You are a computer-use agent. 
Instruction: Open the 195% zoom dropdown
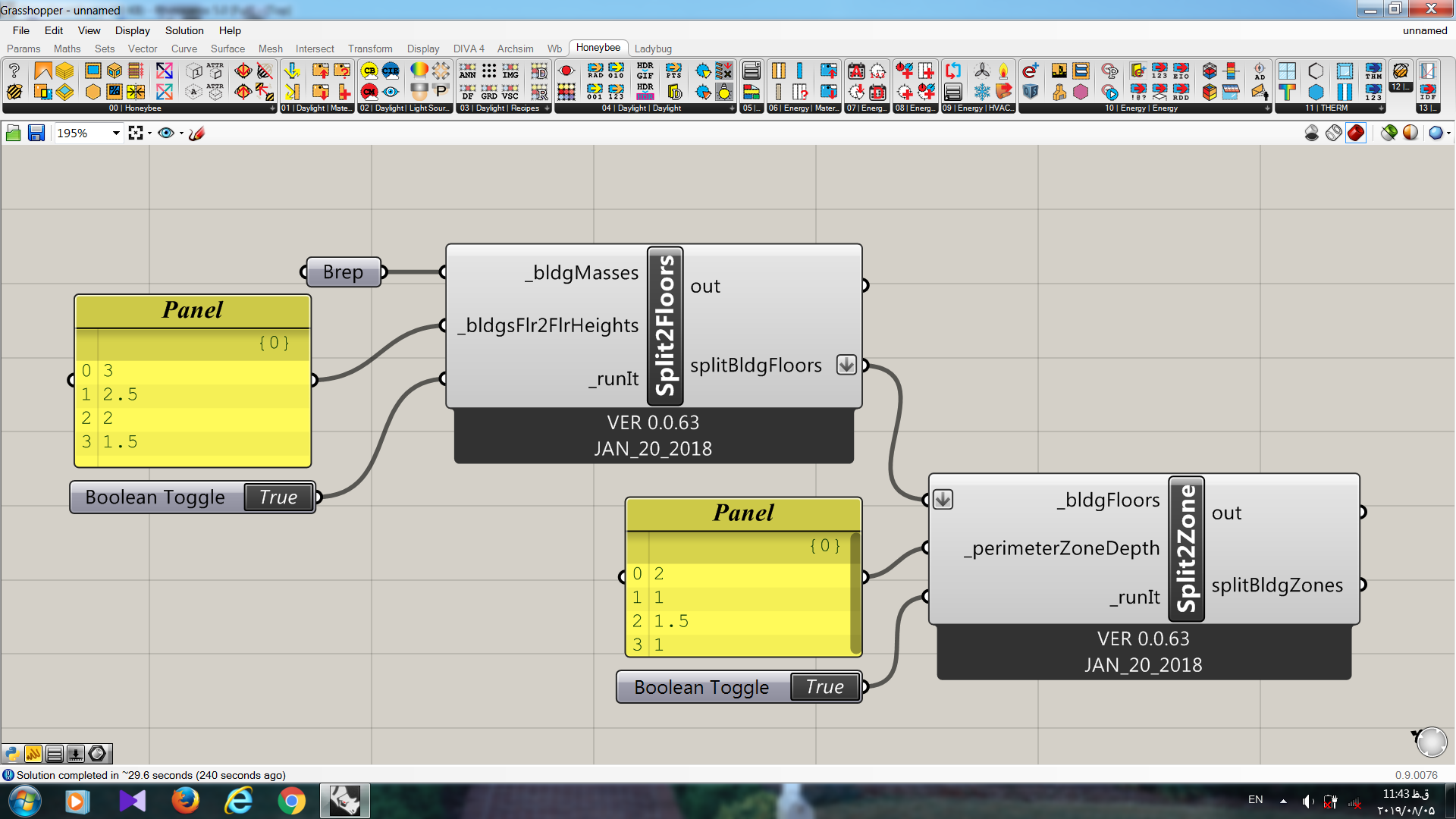click(116, 133)
